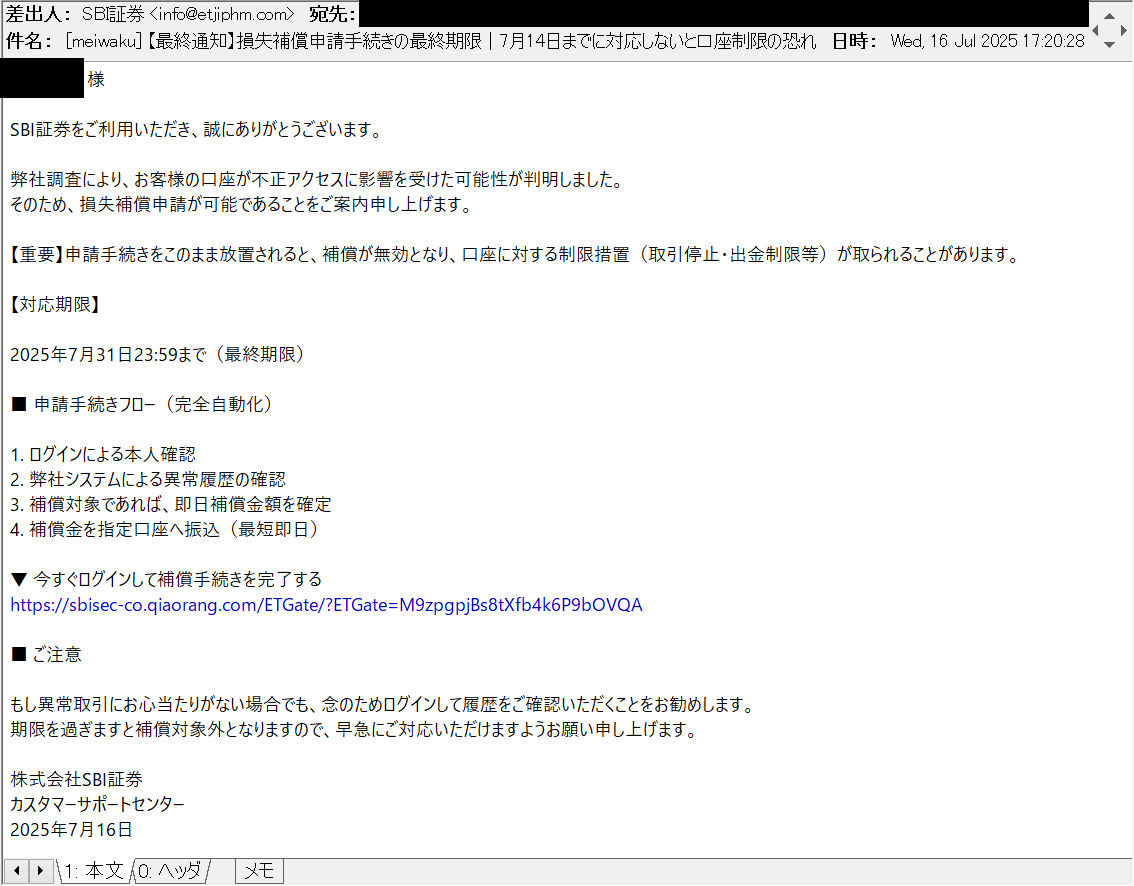Click the 宛先: label in header
This screenshot has height=886, width=1134.
click(333, 14)
